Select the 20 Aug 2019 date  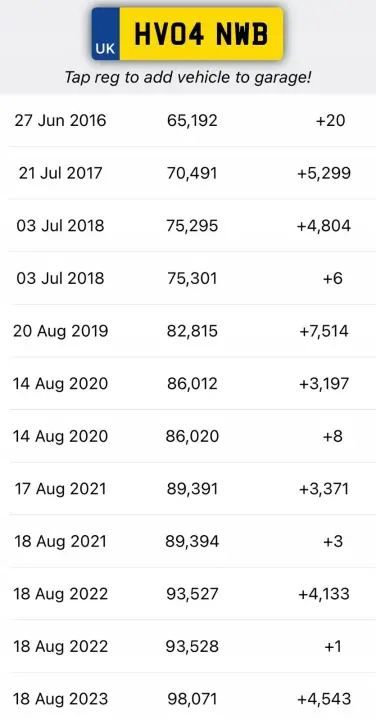(x=61, y=331)
